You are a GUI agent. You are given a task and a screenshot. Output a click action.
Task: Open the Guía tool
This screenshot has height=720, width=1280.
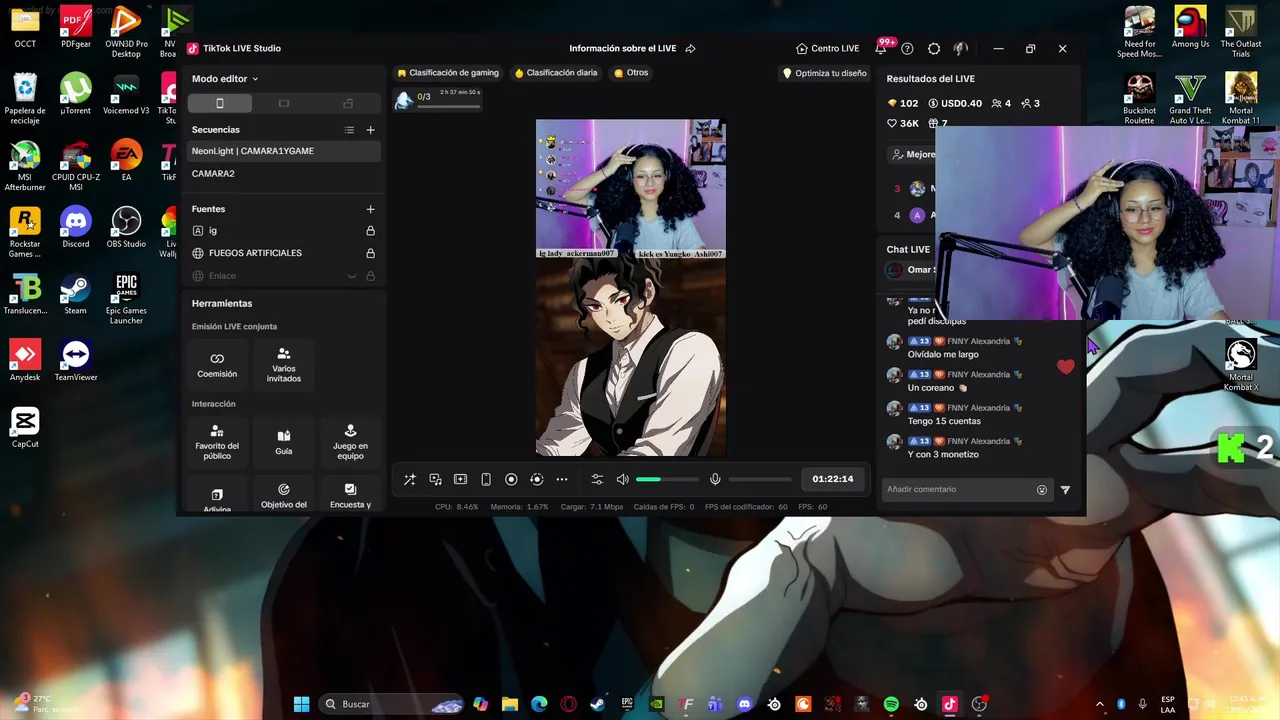(x=284, y=442)
